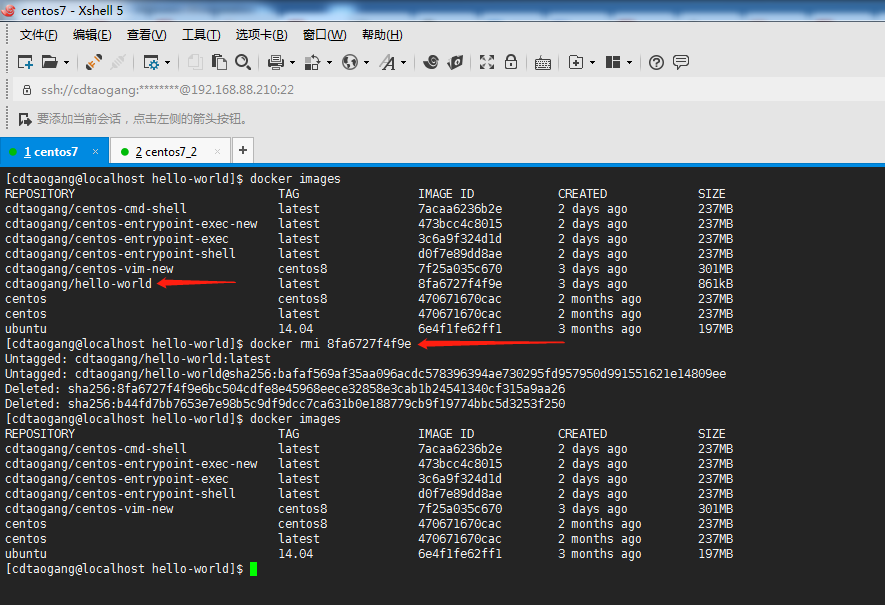
Task: Launch Xftp with the swirl icon
Action: pyautogui.click(x=431, y=62)
